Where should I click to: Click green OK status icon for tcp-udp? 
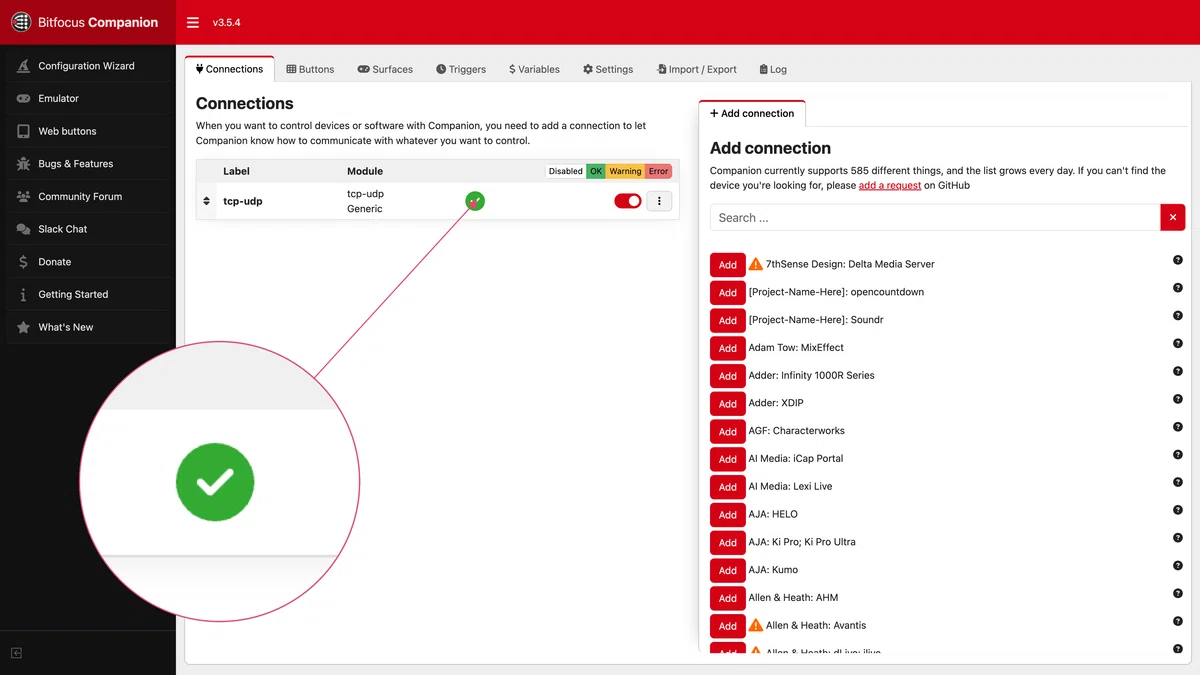(x=475, y=201)
